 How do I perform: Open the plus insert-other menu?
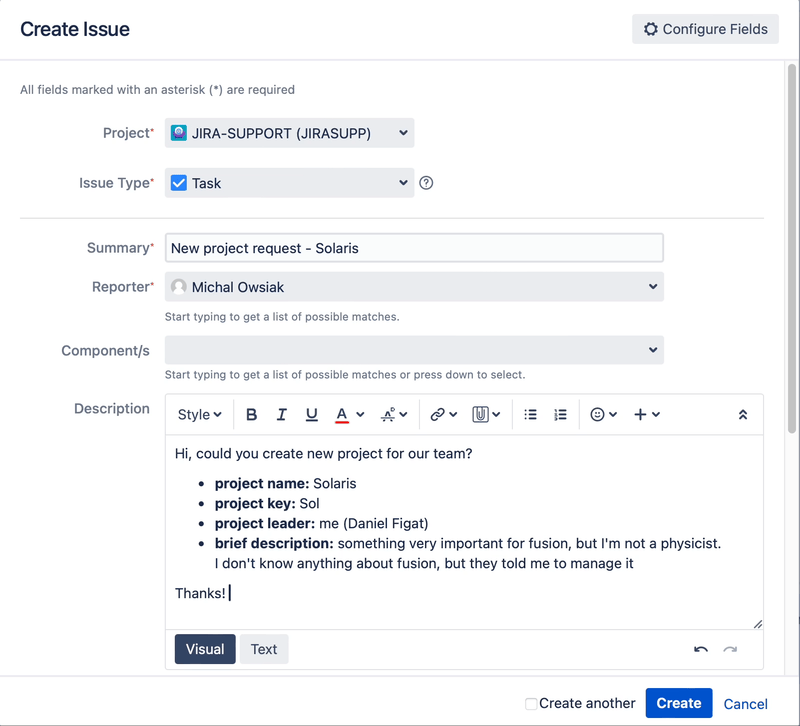pos(646,415)
